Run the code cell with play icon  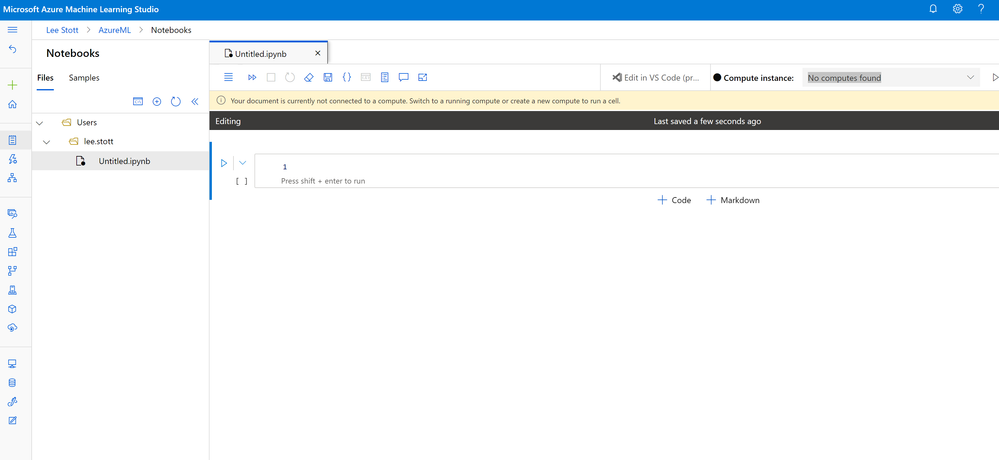(224, 163)
